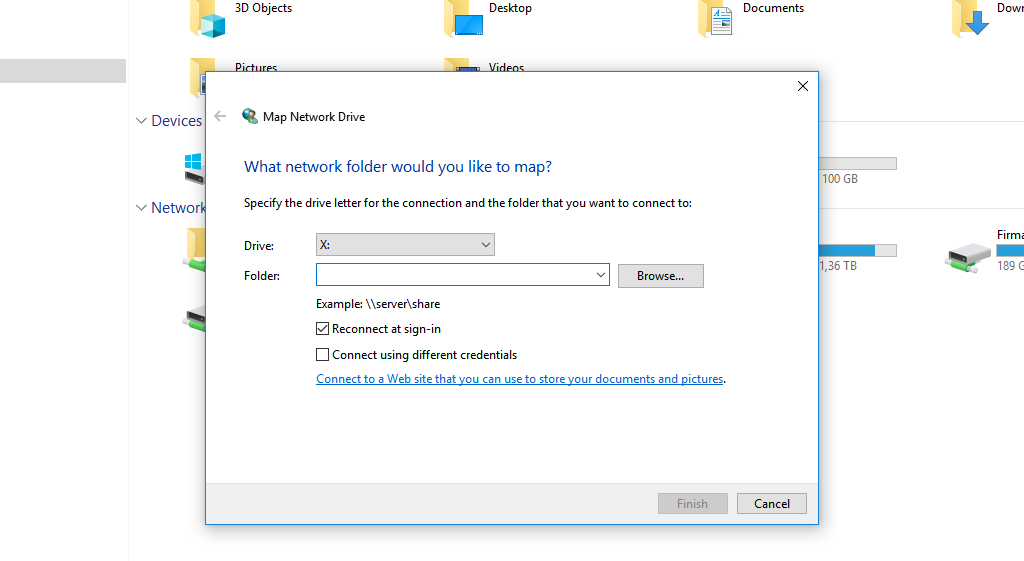Click the back arrow in the dialog

pyautogui.click(x=220, y=116)
